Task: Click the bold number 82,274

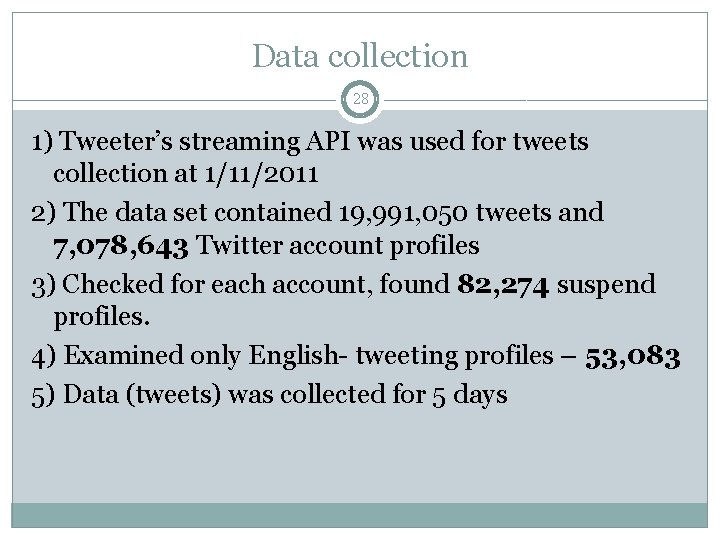Action: [x=503, y=284]
